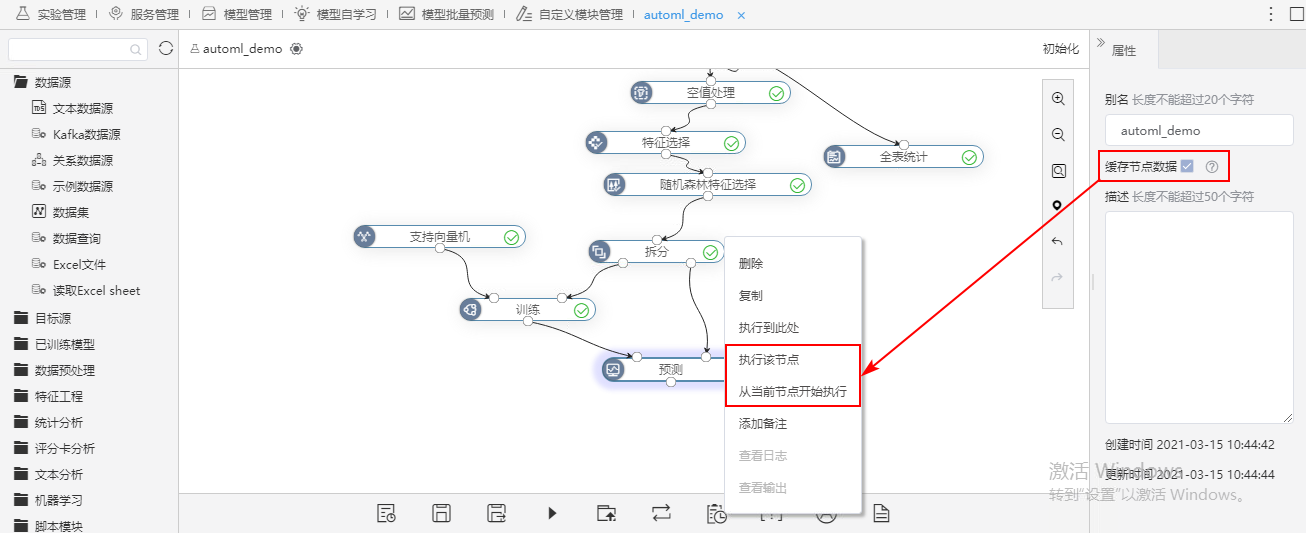Open the three-dot more options menu
Image resolution: width=1306 pixels, height=533 pixels.
[1271, 15]
